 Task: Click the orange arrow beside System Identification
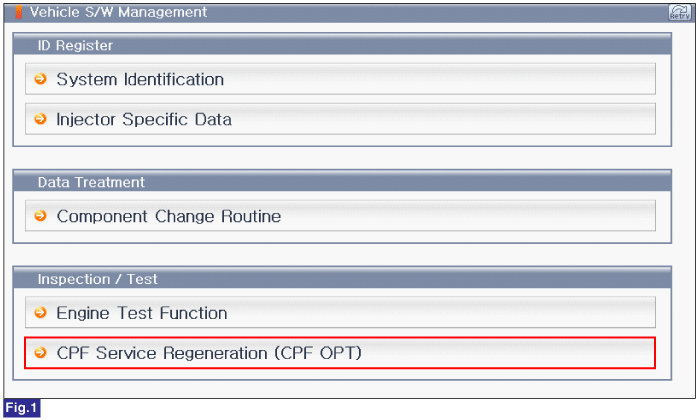pos(41,79)
